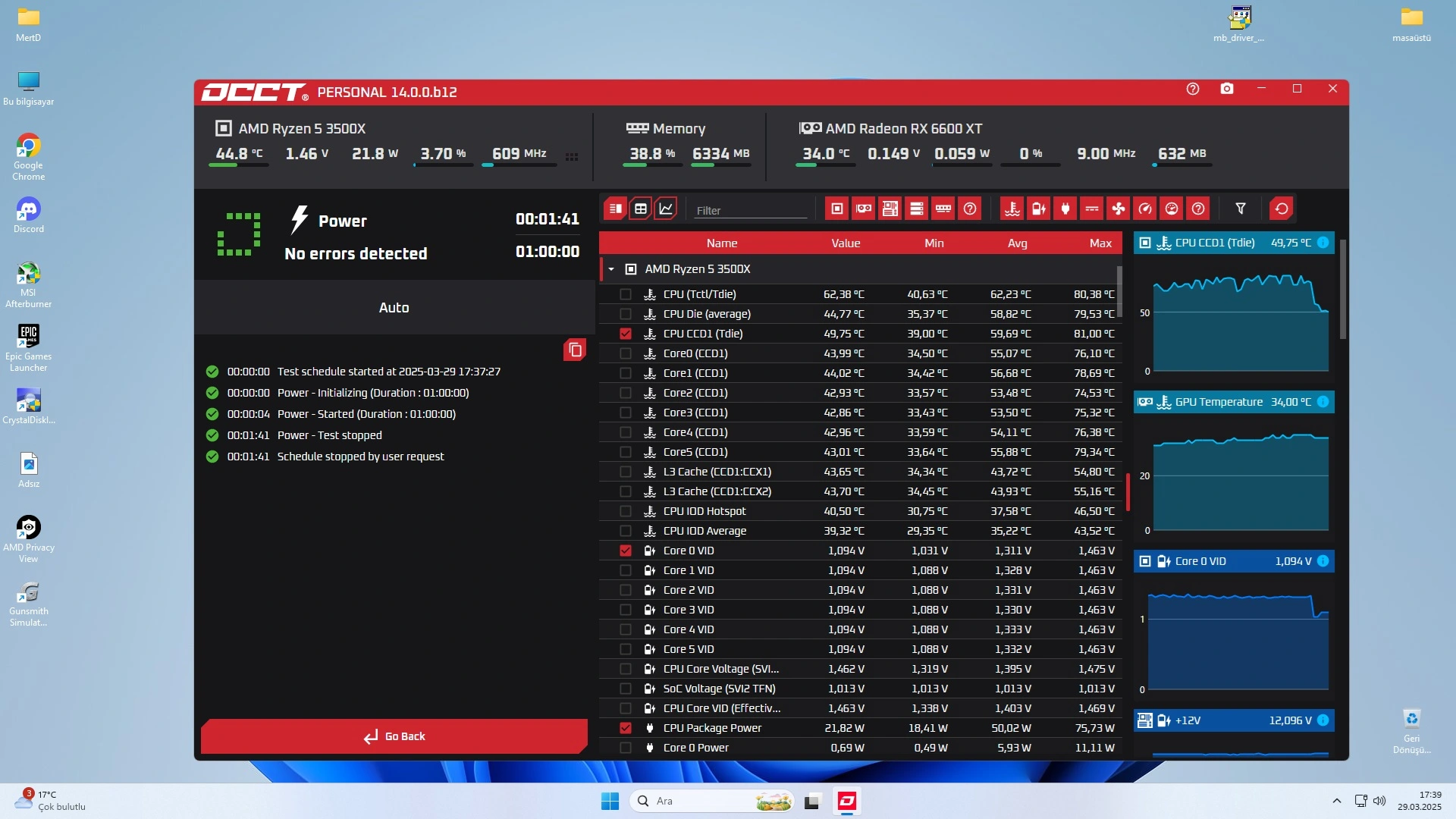Click the Filter text field
The image size is (1456, 819).
coord(751,210)
